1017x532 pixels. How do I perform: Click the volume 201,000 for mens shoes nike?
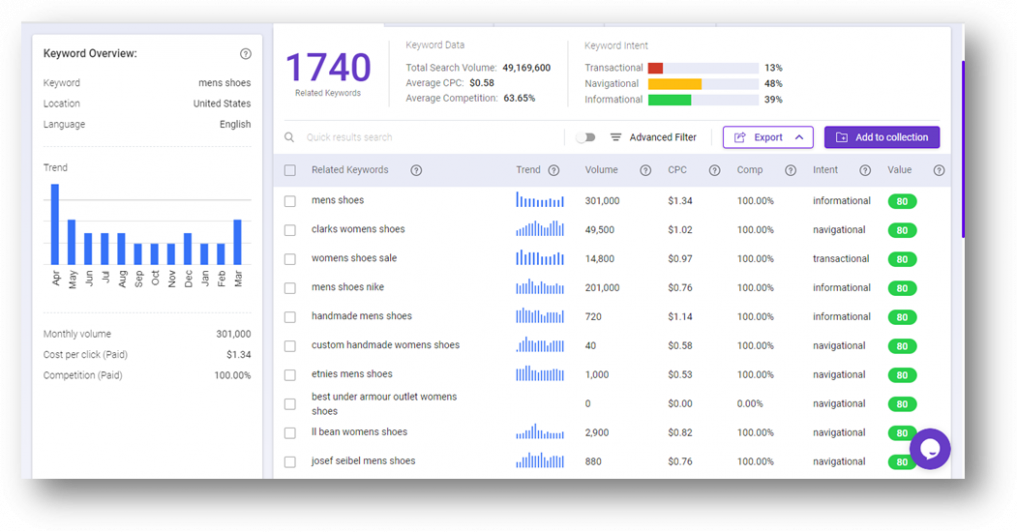(x=602, y=287)
